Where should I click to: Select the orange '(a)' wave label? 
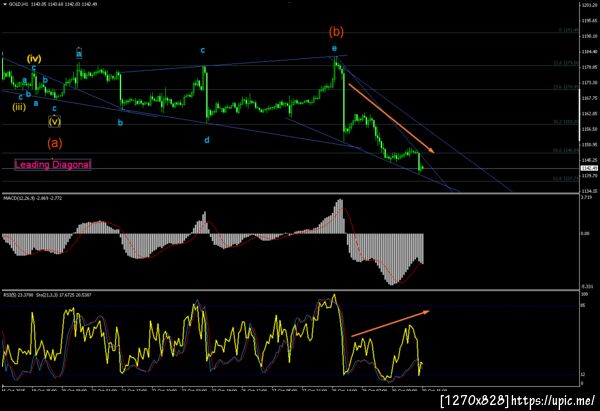click(x=55, y=143)
